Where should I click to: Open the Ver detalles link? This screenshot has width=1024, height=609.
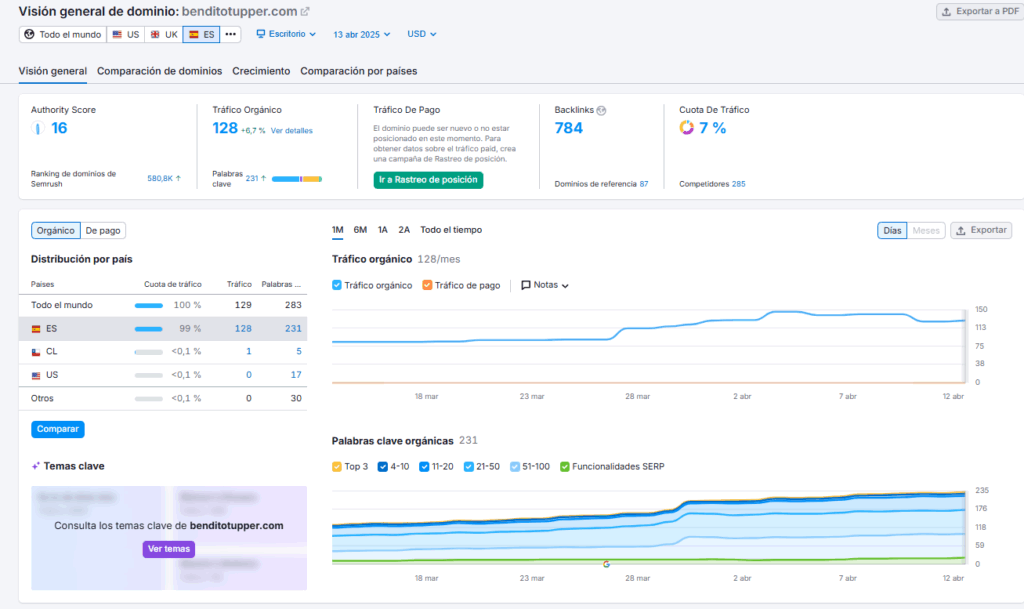pyautogui.click(x=291, y=130)
